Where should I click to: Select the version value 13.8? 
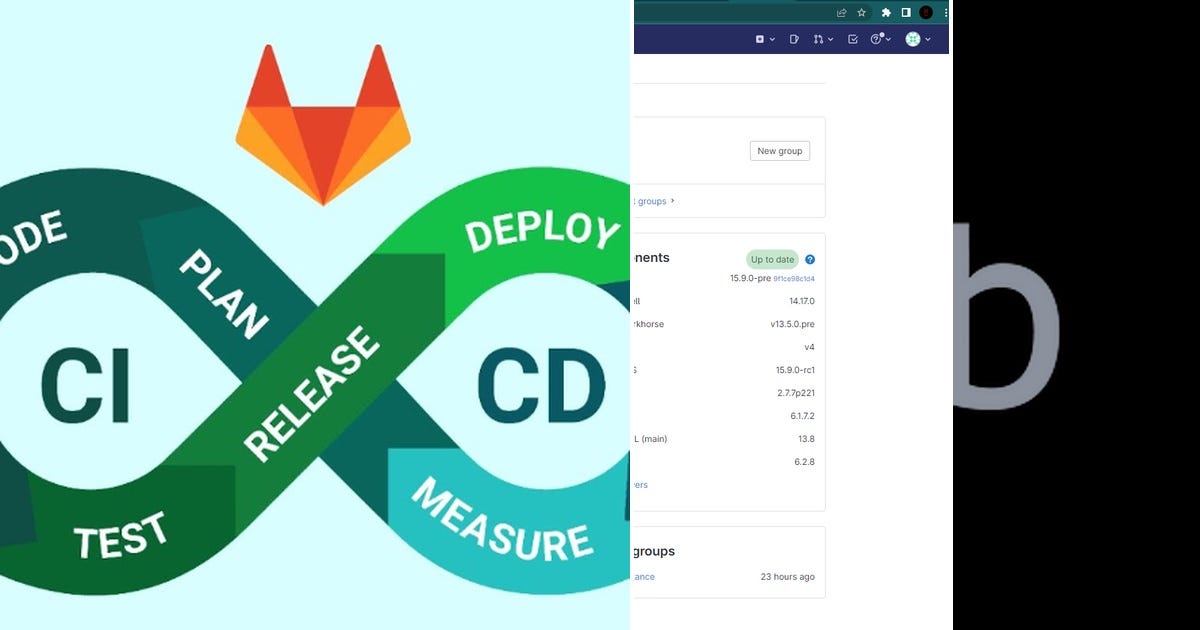click(806, 439)
